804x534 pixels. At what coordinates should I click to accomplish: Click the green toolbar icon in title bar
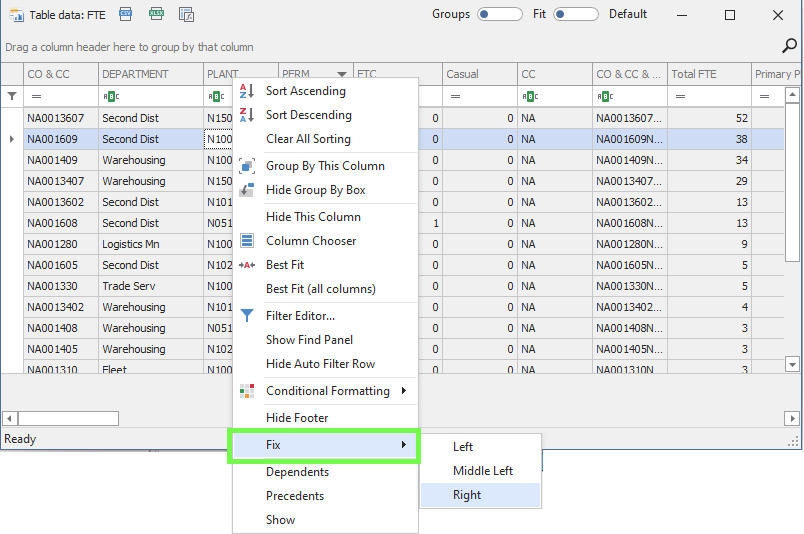pos(156,14)
